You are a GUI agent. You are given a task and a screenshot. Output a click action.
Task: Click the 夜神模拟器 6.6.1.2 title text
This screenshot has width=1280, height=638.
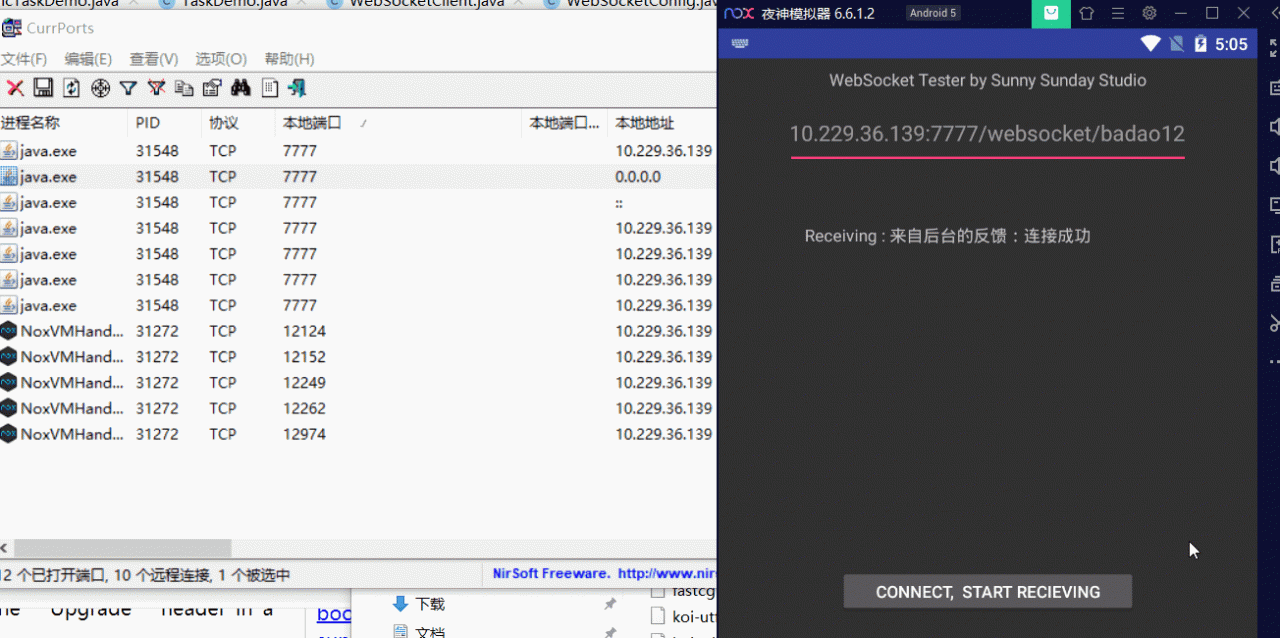tap(818, 13)
